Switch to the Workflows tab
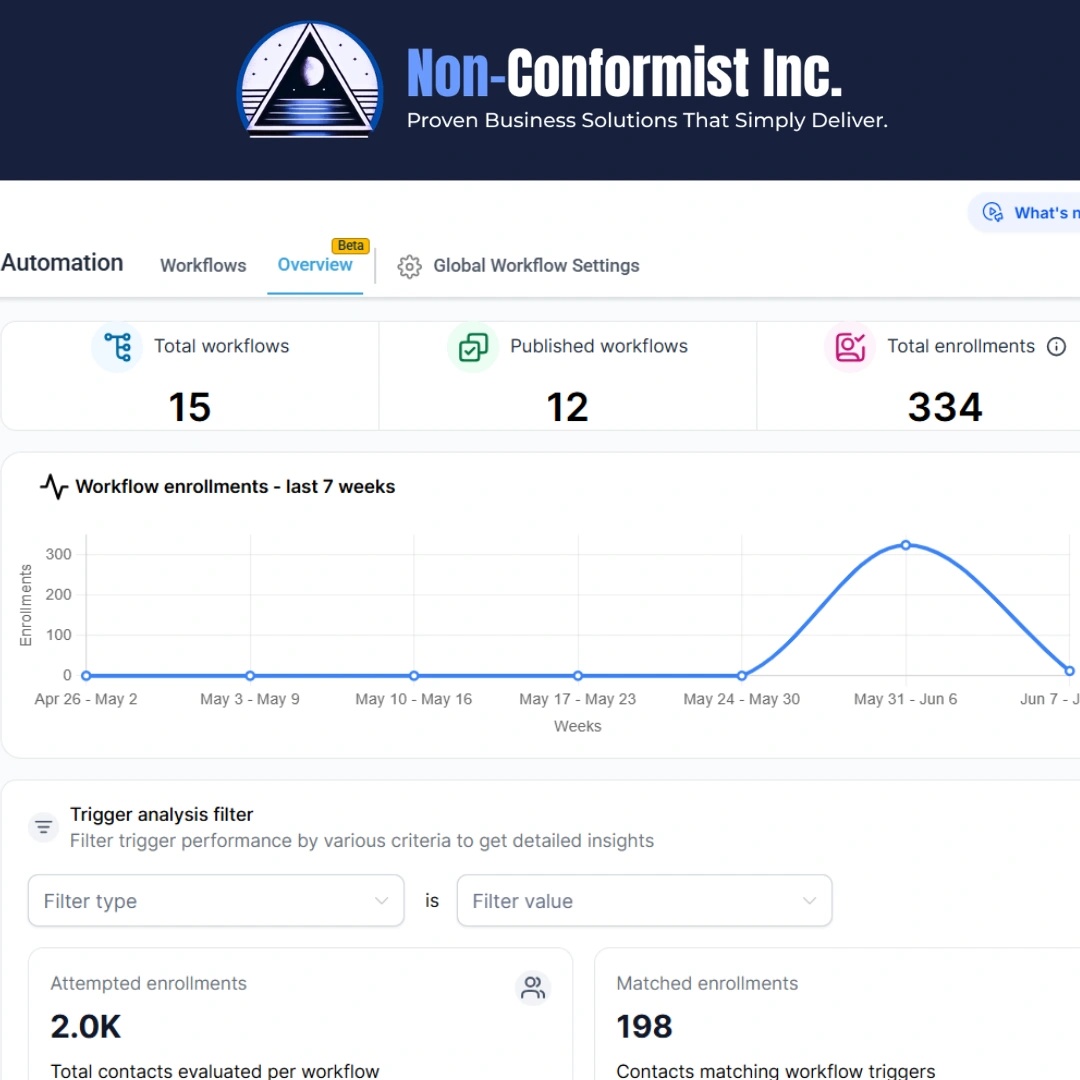The image size is (1080, 1080). (203, 266)
